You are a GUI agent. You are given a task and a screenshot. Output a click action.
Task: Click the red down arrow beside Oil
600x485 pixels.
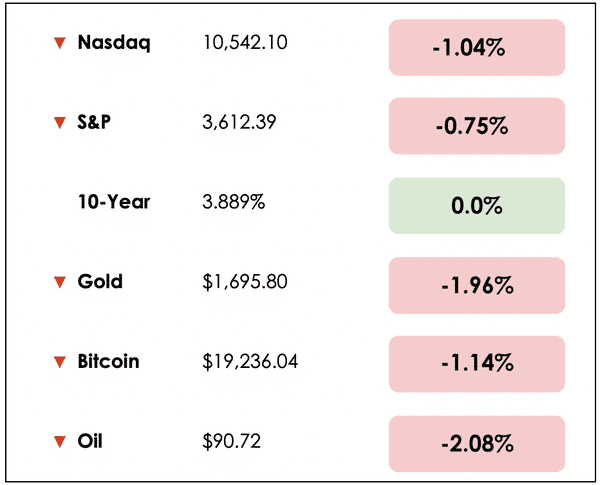[x=60, y=441]
